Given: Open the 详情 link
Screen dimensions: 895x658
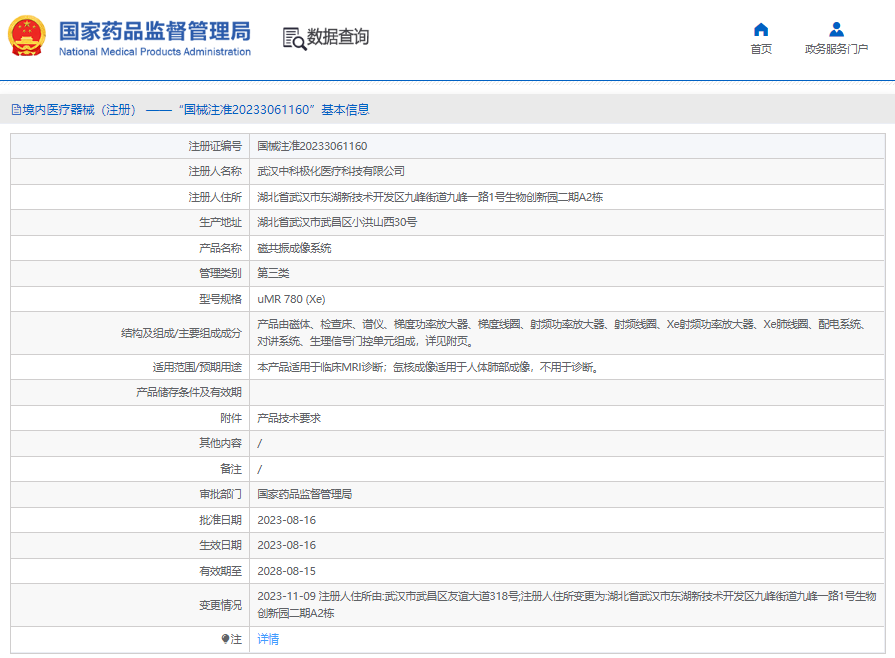Looking at the screenshot, I should (x=268, y=639).
